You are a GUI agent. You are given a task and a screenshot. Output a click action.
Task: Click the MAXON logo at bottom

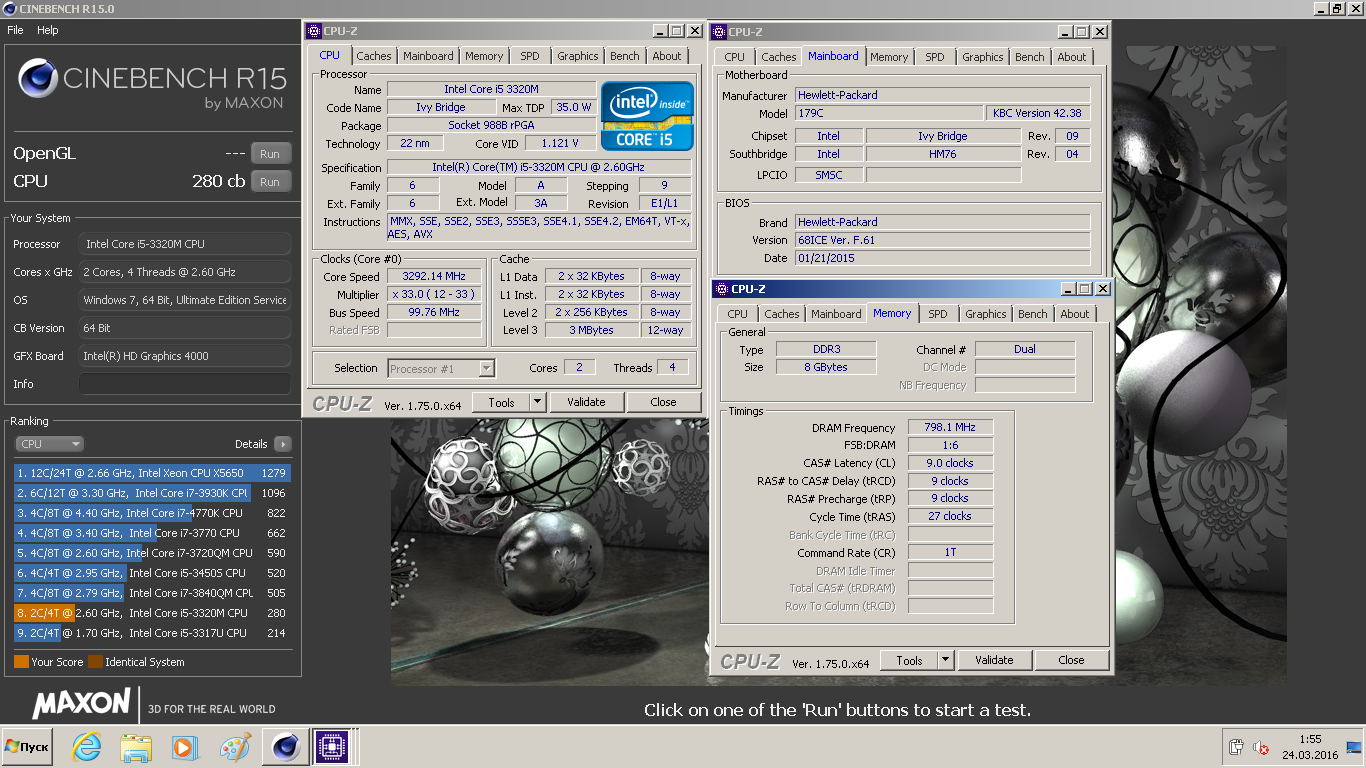click(81, 703)
